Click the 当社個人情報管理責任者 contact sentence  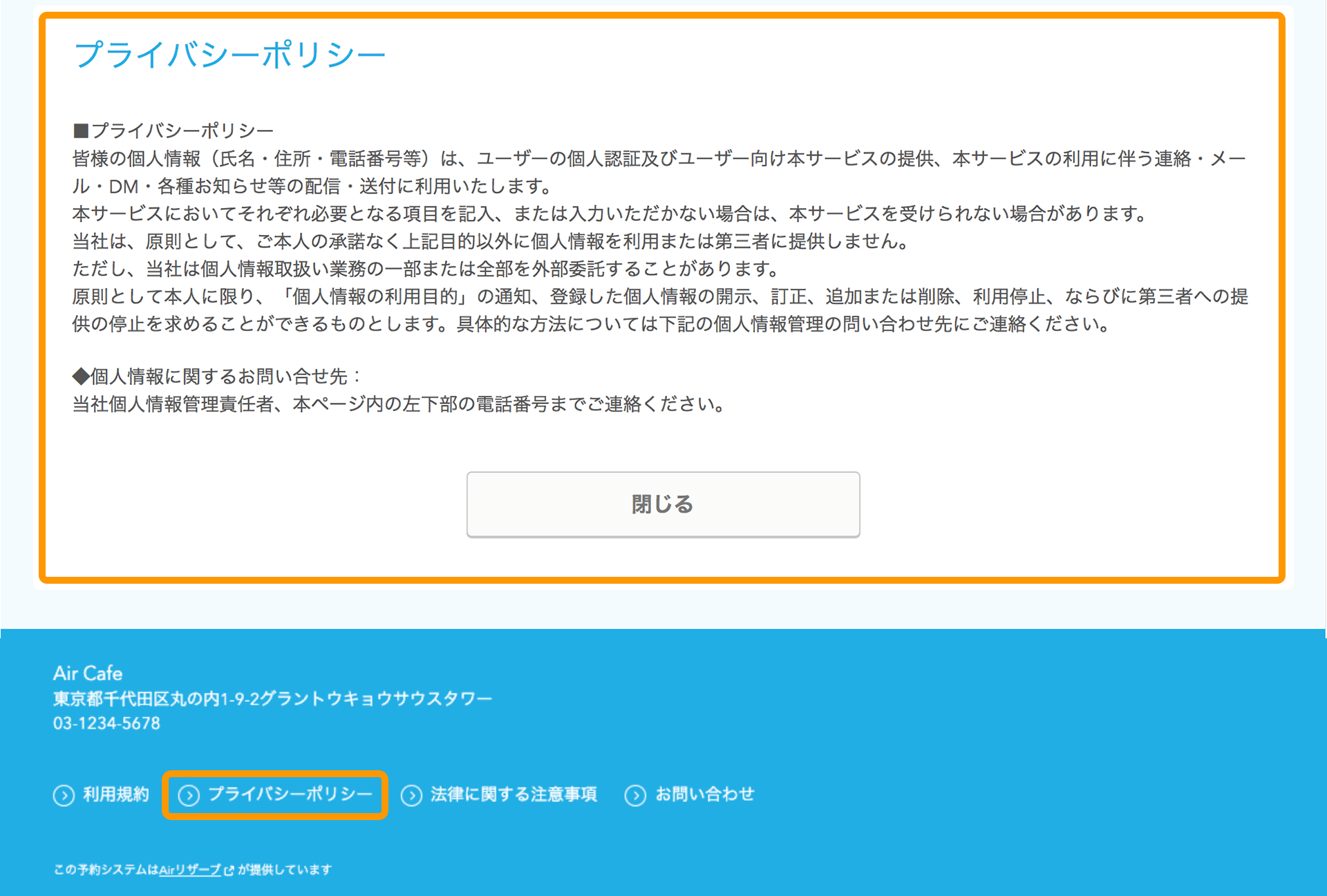(x=399, y=404)
